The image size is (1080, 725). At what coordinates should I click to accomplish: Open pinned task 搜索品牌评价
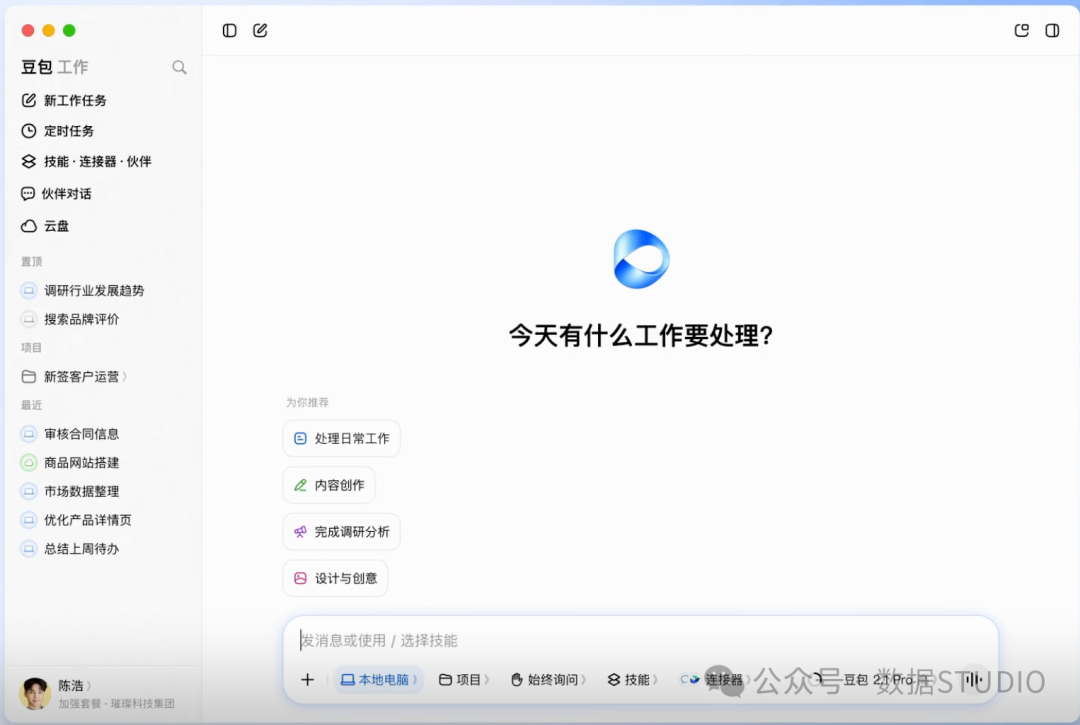[x=81, y=319]
